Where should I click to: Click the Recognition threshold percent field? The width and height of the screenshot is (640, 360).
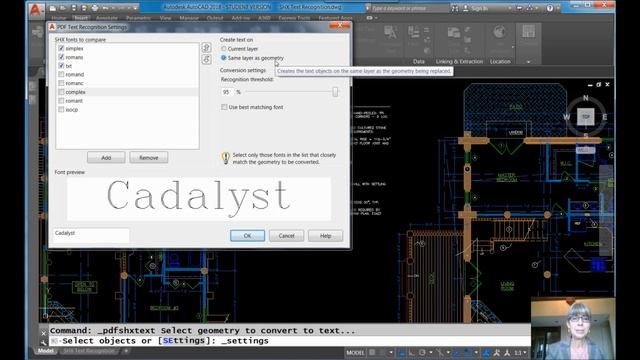click(227, 92)
